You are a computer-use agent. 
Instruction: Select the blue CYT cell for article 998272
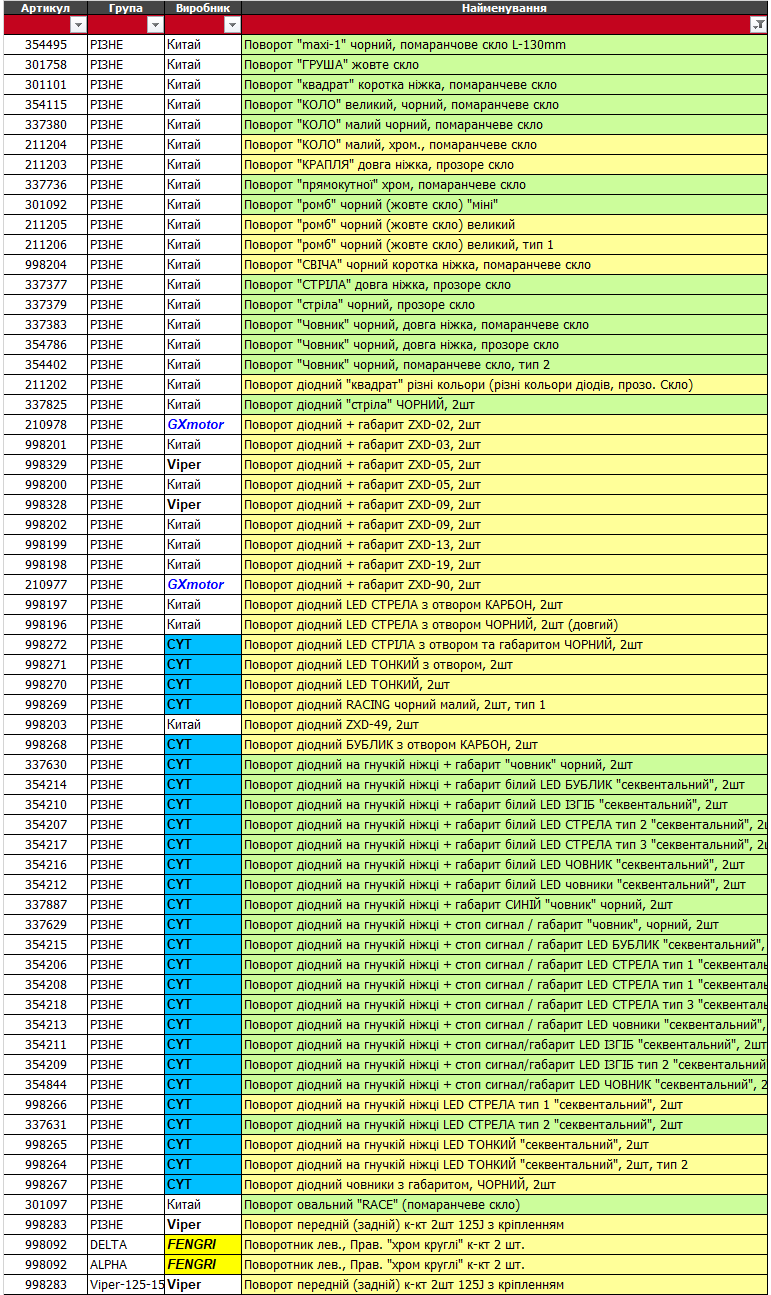pyautogui.click(x=203, y=645)
